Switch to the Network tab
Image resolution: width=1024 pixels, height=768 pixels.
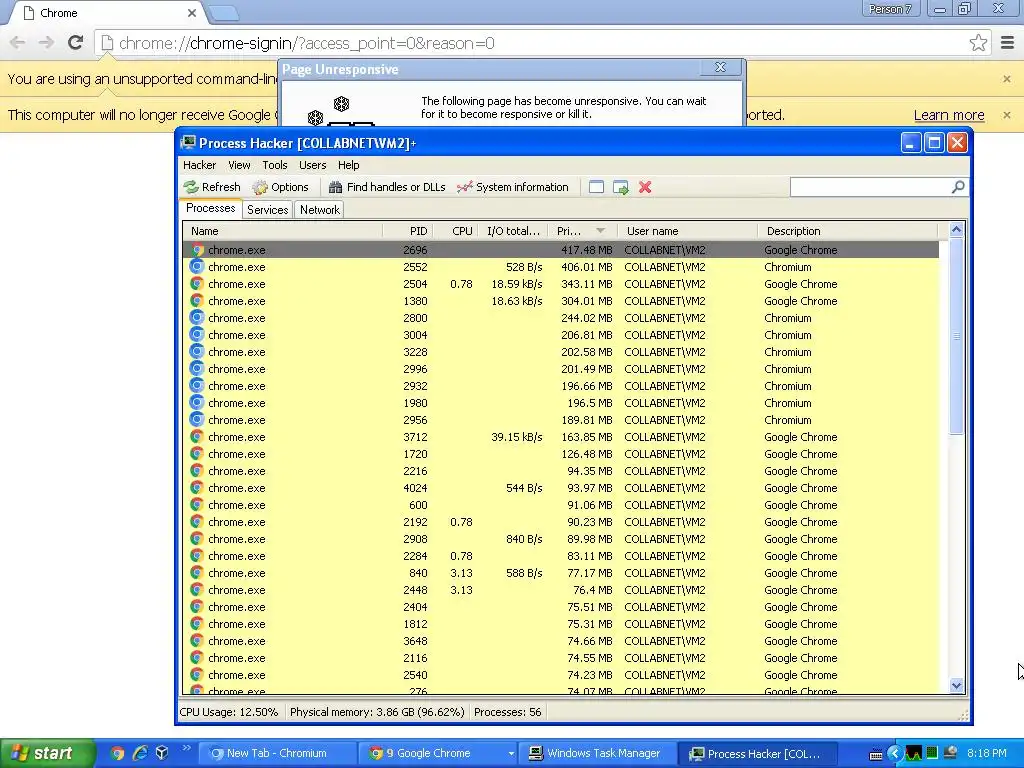pos(320,210)
